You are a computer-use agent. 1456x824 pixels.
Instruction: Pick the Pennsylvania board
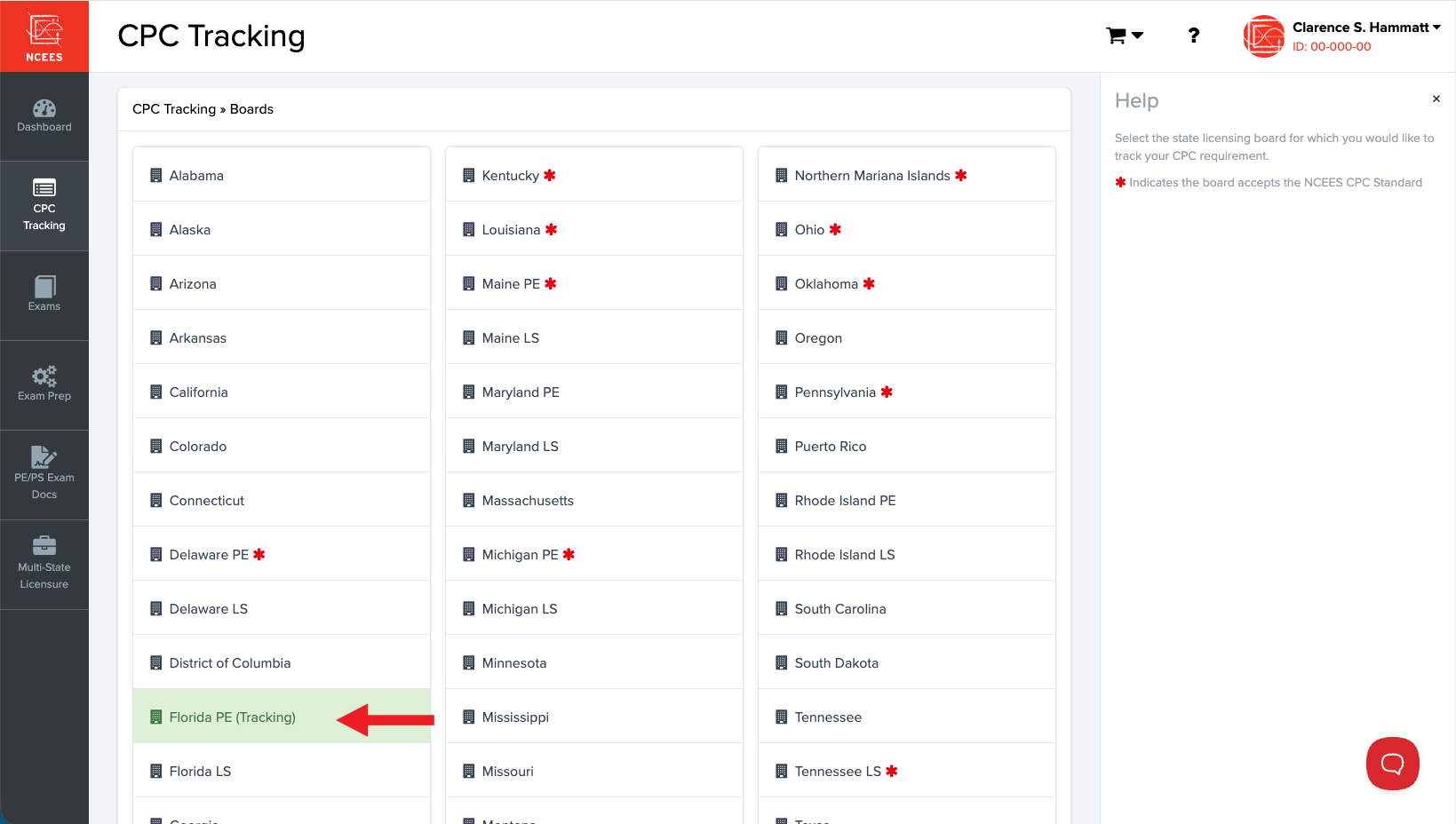907,392
